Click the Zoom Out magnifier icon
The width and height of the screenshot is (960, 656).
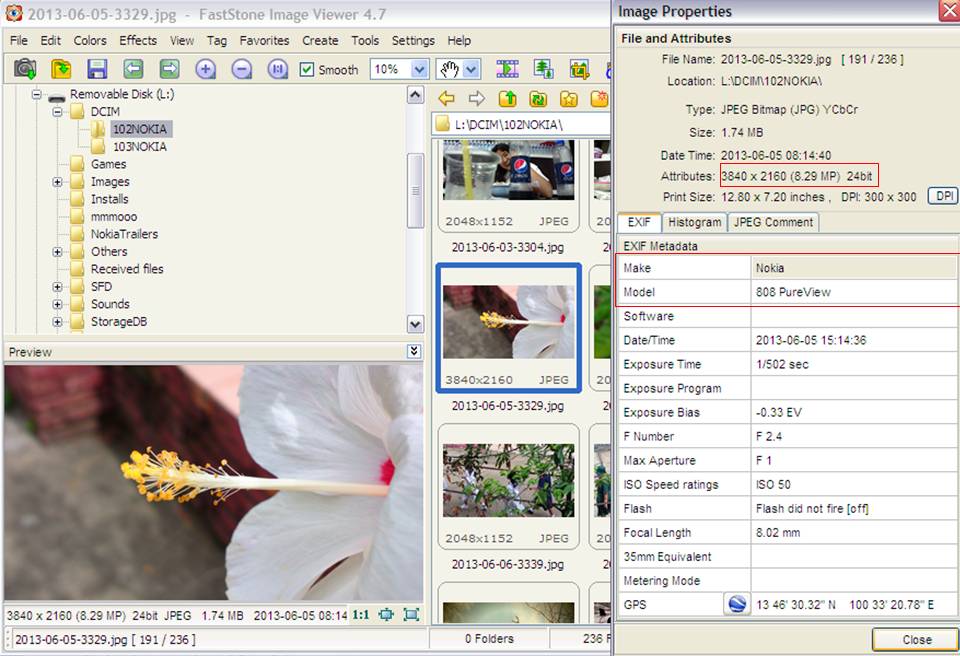[241, 69]
